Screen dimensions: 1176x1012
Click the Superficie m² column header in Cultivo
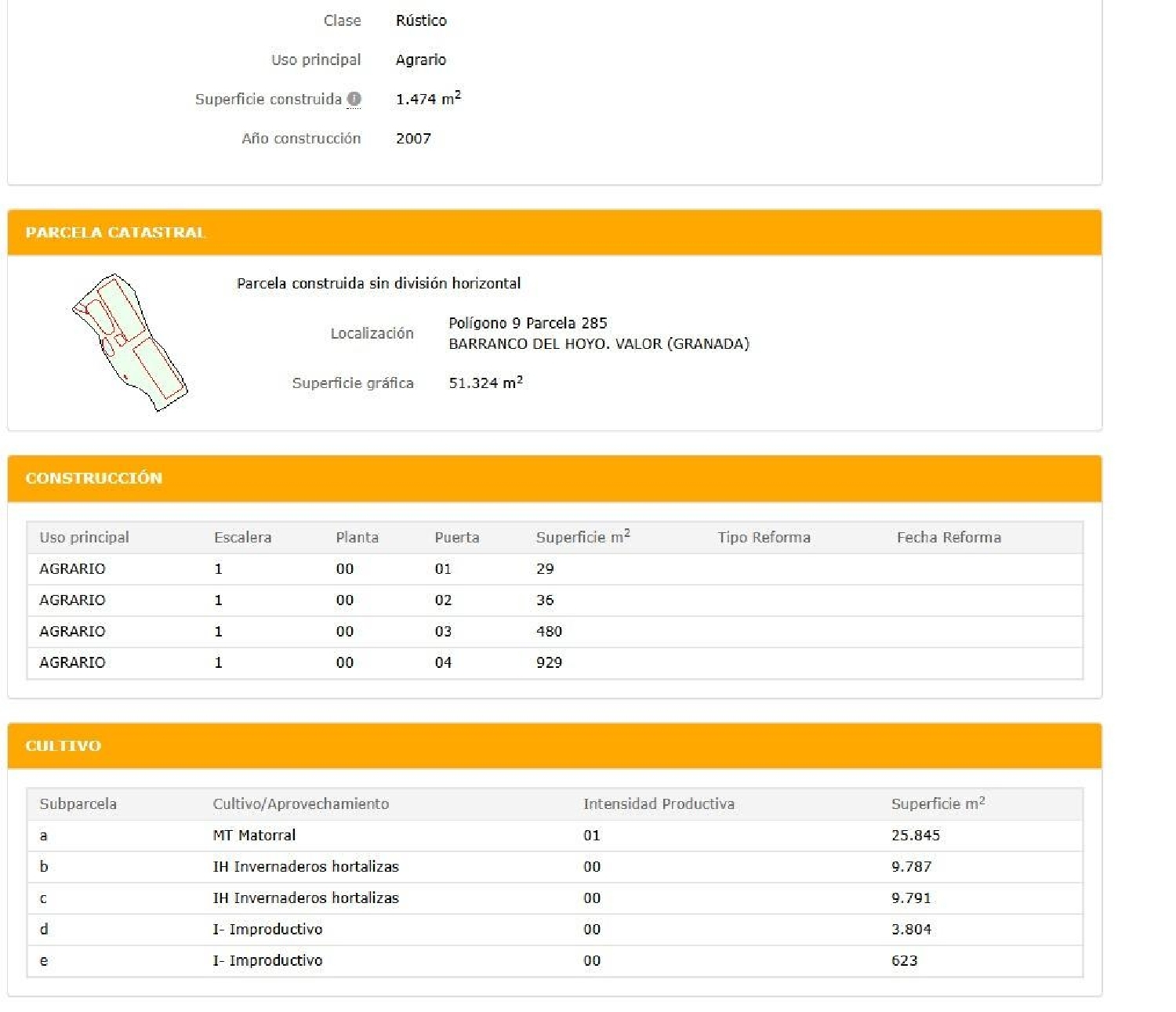pyautogui.click(x=935, y=803)
